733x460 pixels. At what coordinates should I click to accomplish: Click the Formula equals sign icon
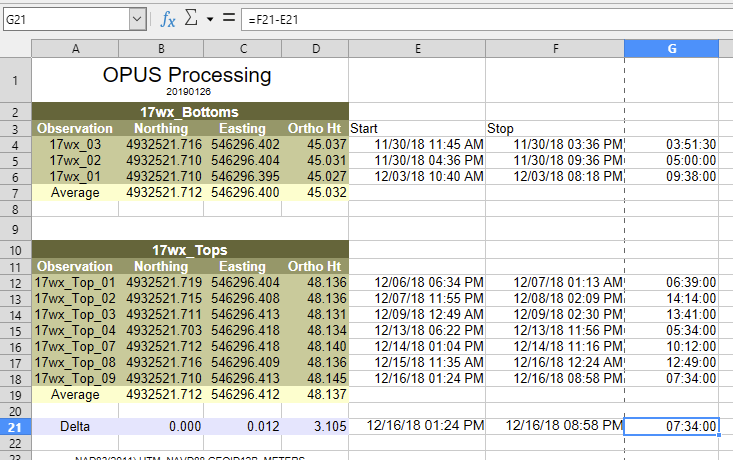click(x=229, y=19)
